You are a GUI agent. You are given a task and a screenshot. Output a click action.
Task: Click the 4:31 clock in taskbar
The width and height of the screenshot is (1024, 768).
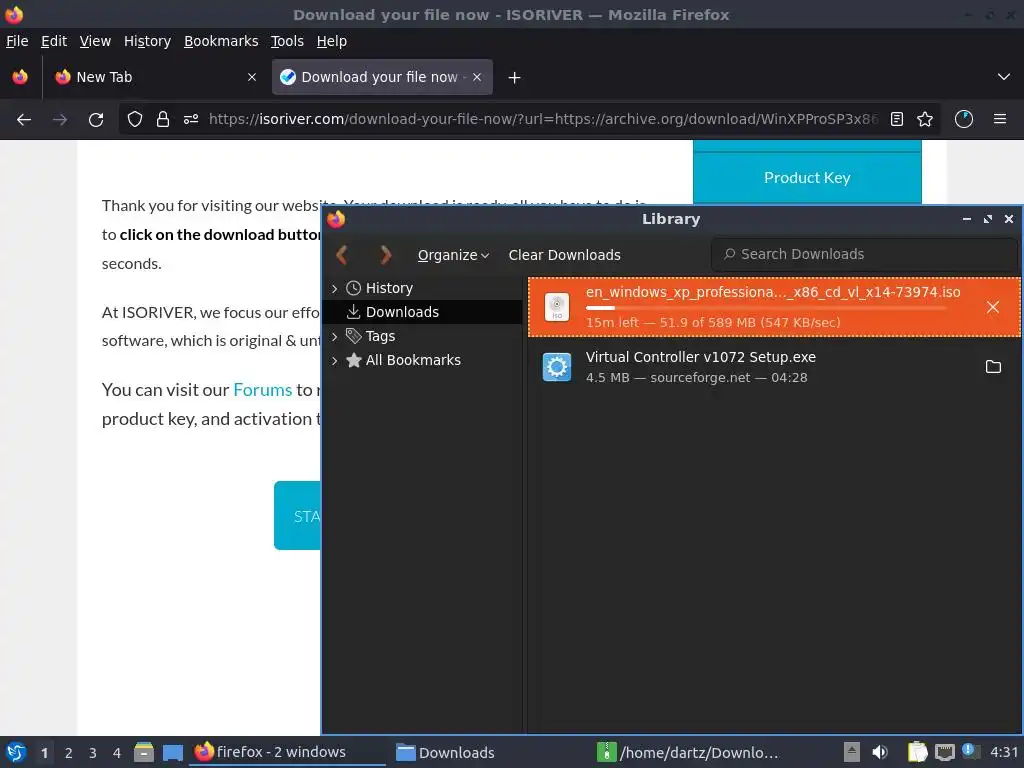[x=1004, y=752]
